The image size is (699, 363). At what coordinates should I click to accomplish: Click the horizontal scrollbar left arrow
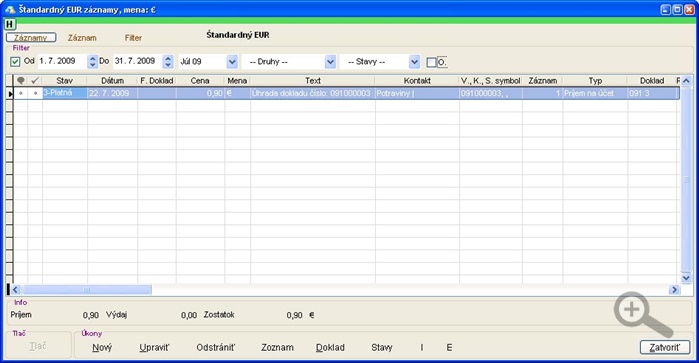(15, 290)
